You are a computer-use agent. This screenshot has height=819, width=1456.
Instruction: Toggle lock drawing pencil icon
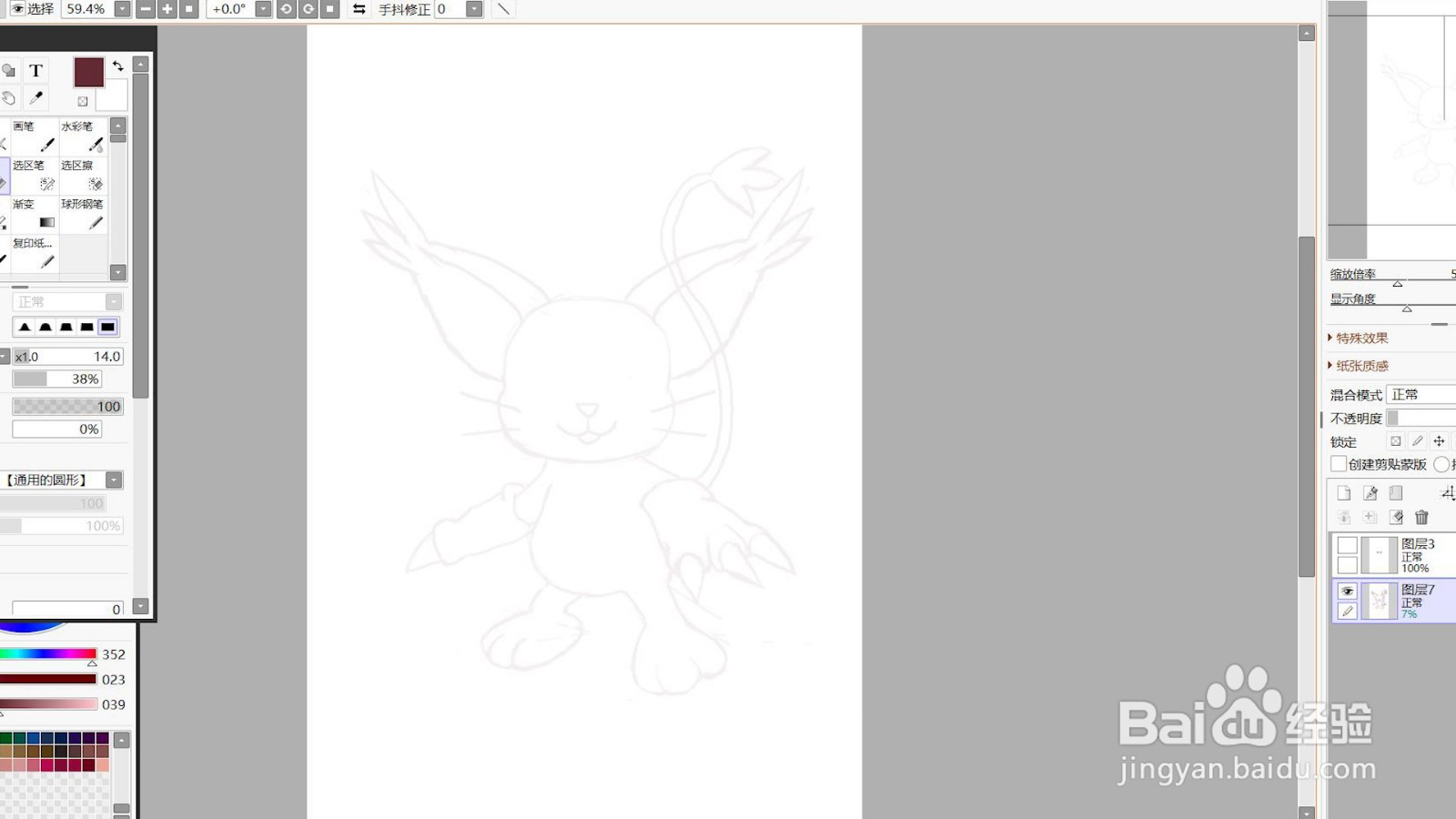pyautogui.click(x=1417, y=441)
